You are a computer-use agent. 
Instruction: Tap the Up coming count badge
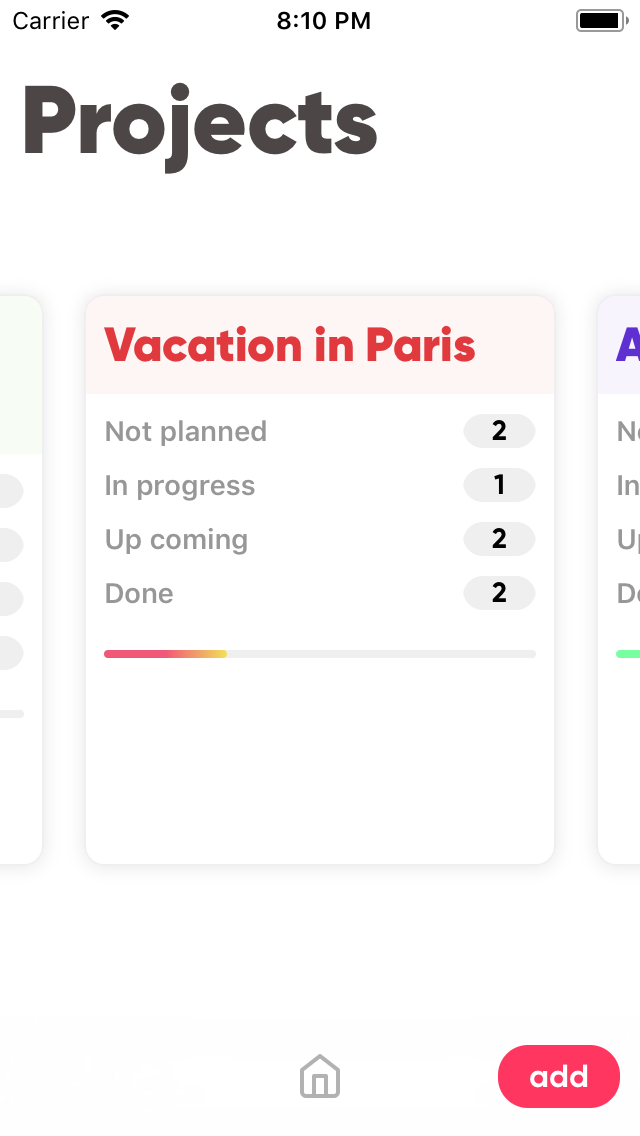[499, 540]
